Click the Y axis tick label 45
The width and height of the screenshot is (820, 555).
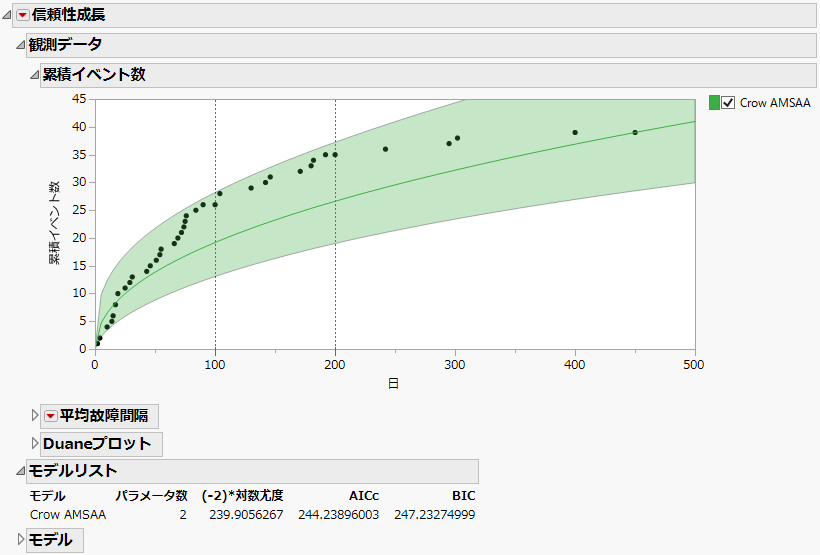(x=79, y=99)
